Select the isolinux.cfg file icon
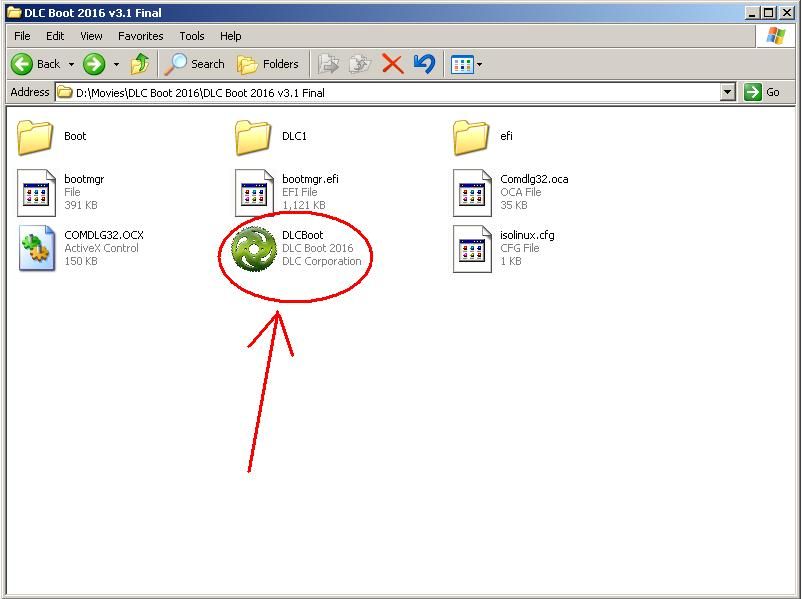Image resolution: width=802 pixels, height=599 pixels. coord(472,249)
